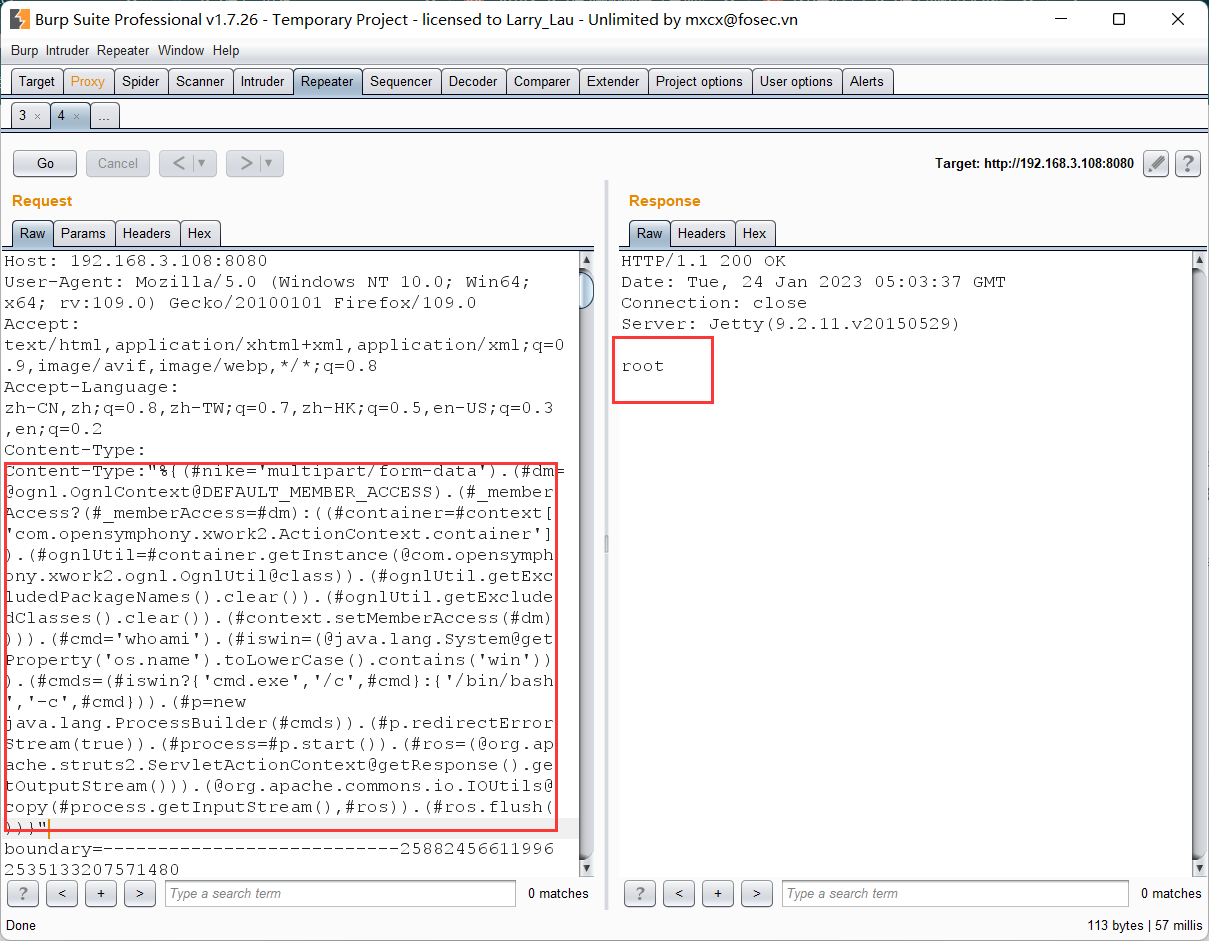Screen dimensions: 1209x941
Task: Select the response Hex tab
Action: [755, 233]
